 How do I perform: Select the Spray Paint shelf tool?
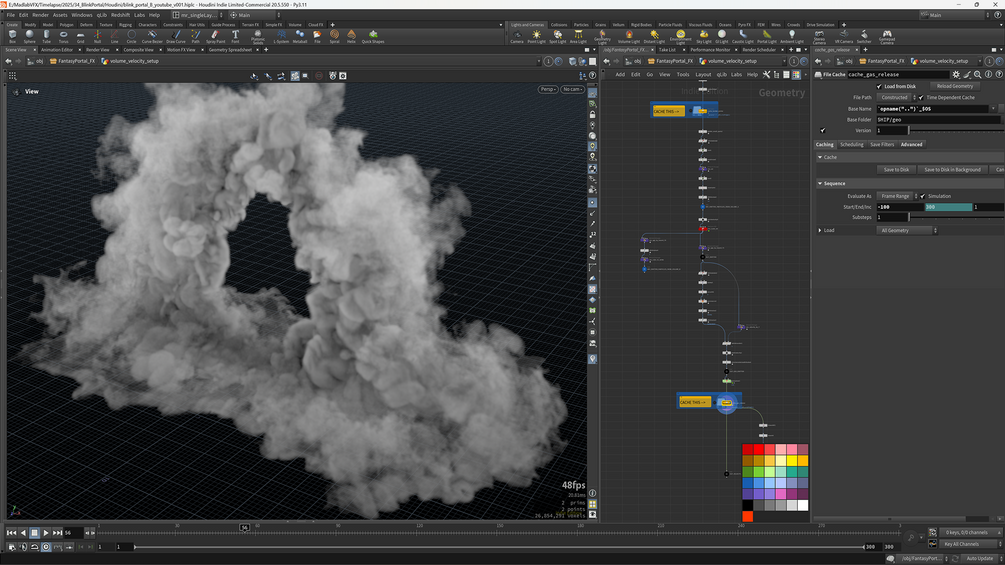215,36
